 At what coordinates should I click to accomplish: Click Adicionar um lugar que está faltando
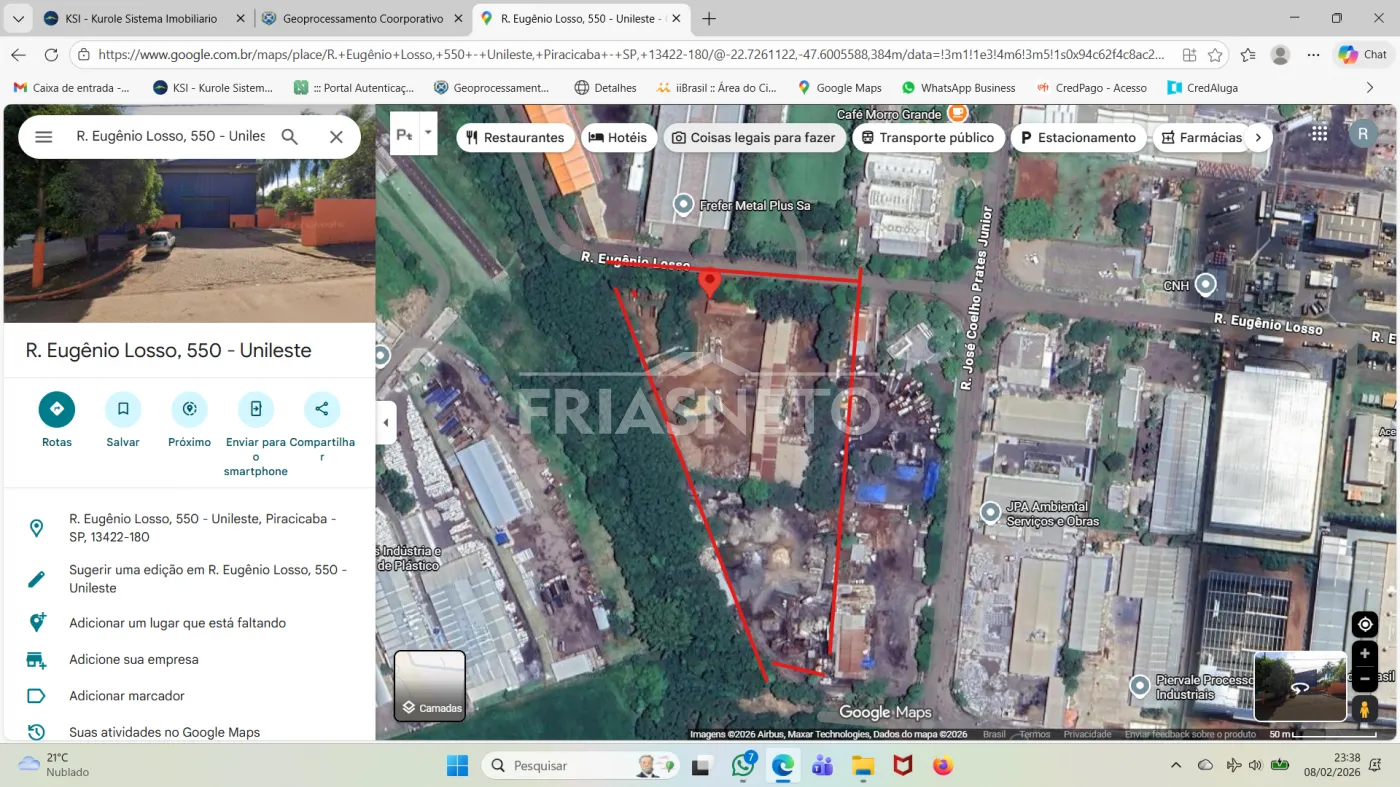coord(177,623)
